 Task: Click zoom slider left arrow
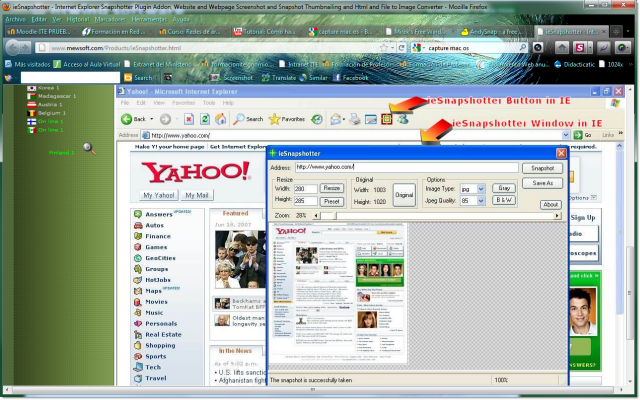(x=316, y=216)
